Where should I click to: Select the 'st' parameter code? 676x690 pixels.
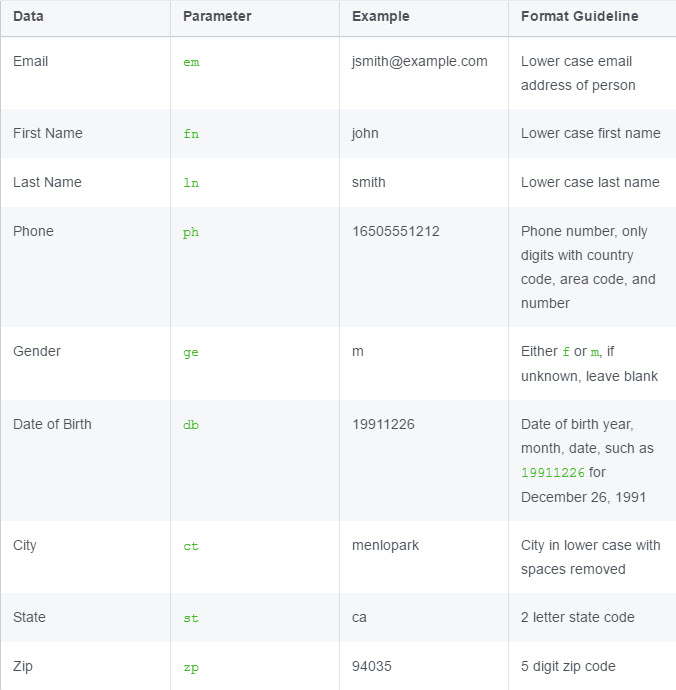191,618
